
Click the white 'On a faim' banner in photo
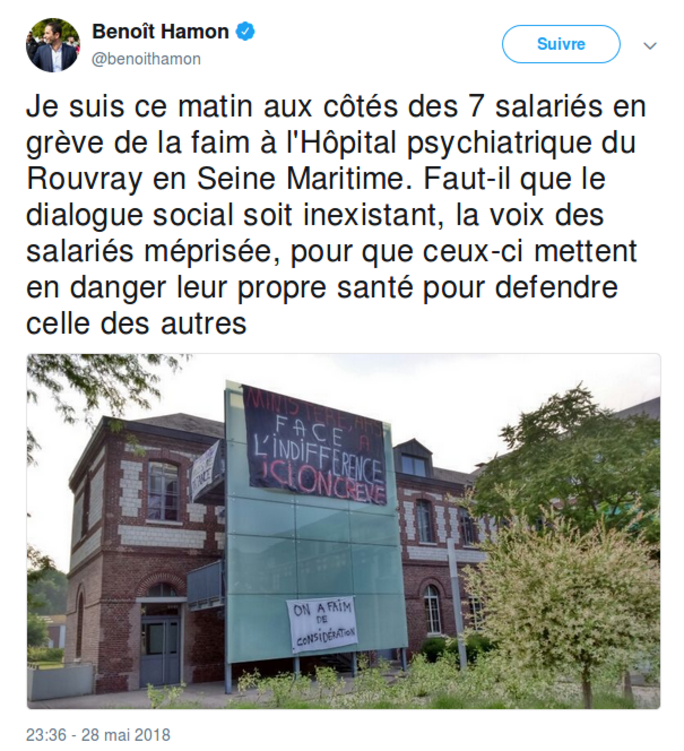322,625
